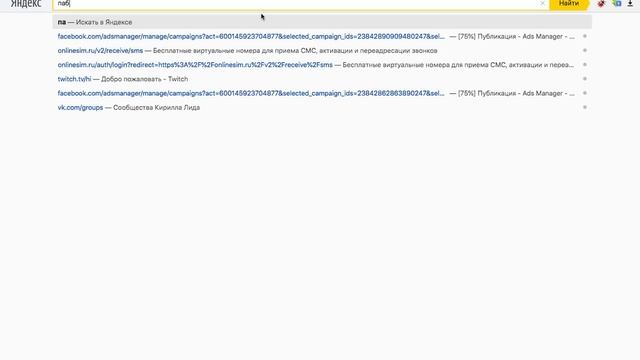The image size is (640, 360).
Task: Focus the Yandex search input field
Action: [x=300, y=4]
